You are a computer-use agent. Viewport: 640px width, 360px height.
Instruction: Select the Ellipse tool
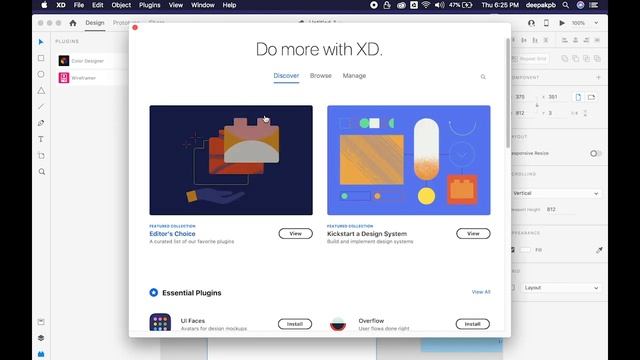pyautogui.click(x=41, y=74)
